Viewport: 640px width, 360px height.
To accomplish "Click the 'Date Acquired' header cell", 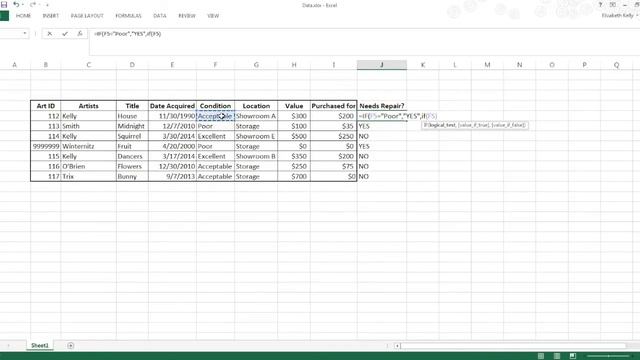I will pos(172,106).
